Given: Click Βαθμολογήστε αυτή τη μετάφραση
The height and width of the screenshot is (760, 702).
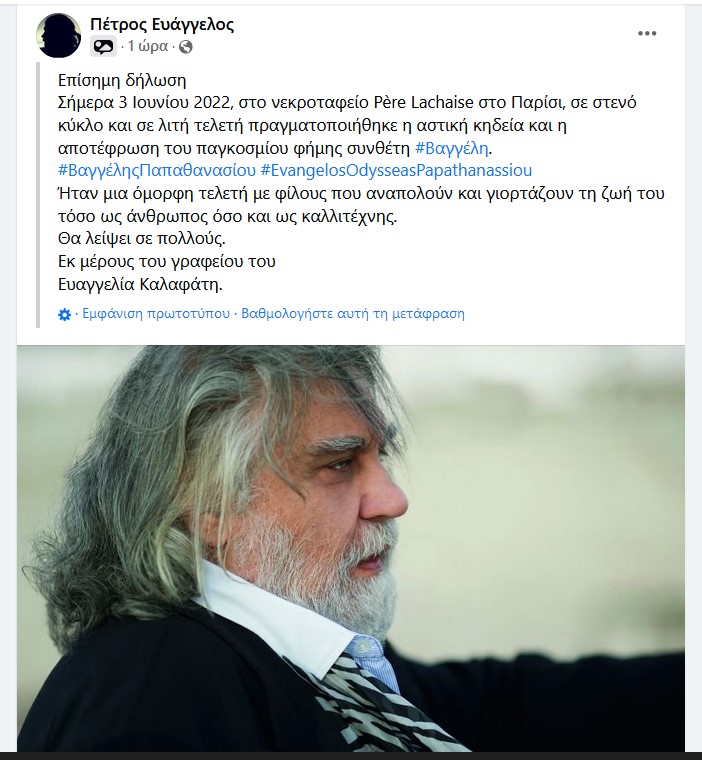Looking at the screenshot, I should (x=353, y=314).
